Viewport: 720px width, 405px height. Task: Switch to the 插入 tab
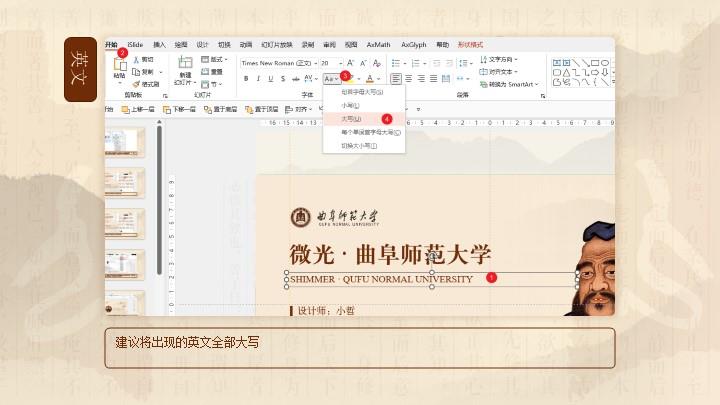tap(159, 45)
